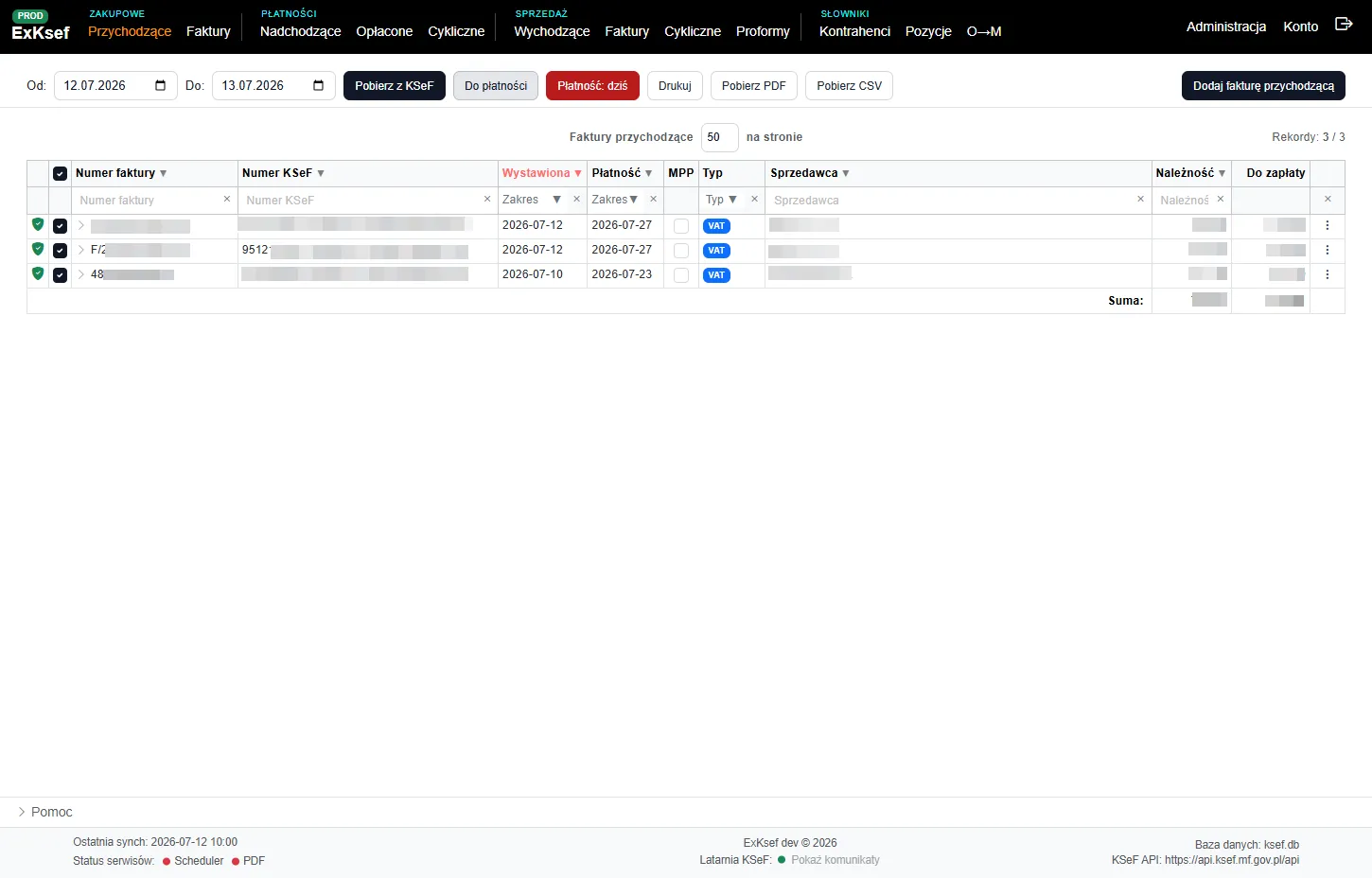Open Proformy section
This screenshot has width=1372, height=878.
pos(763,31)
